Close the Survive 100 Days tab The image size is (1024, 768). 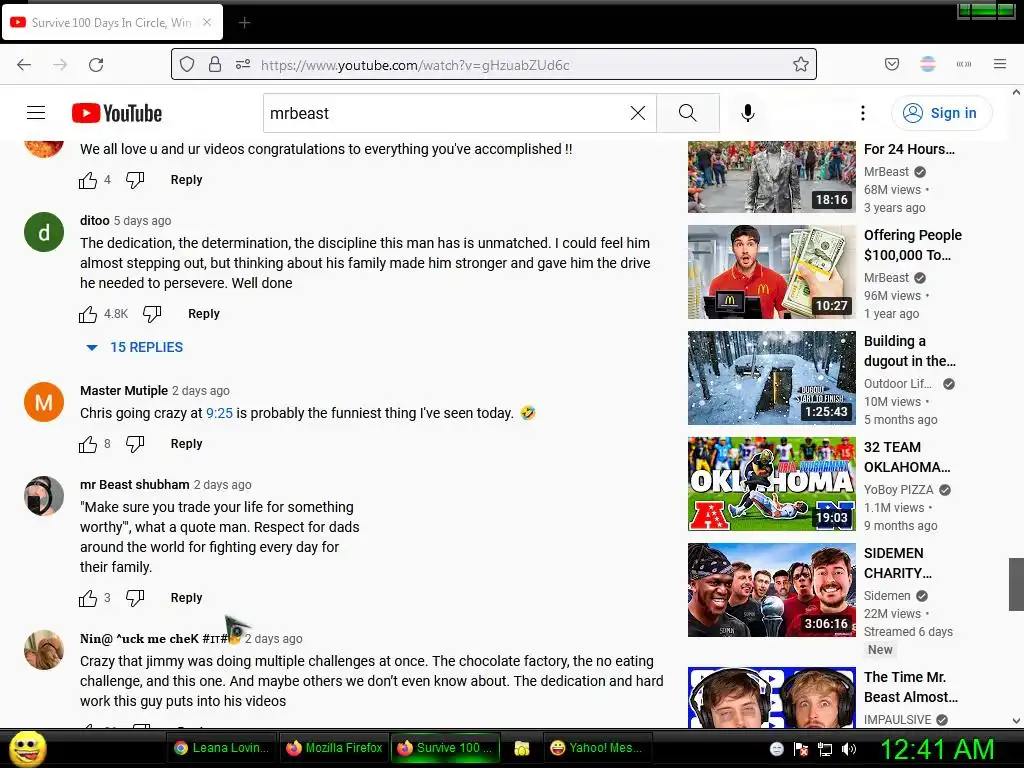tap(207, 22)
